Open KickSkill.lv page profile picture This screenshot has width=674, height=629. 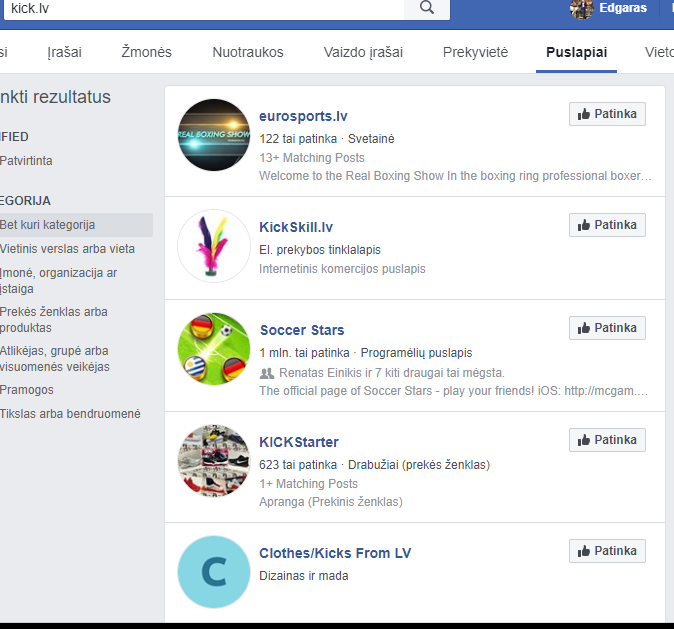[x=214, y=246]
